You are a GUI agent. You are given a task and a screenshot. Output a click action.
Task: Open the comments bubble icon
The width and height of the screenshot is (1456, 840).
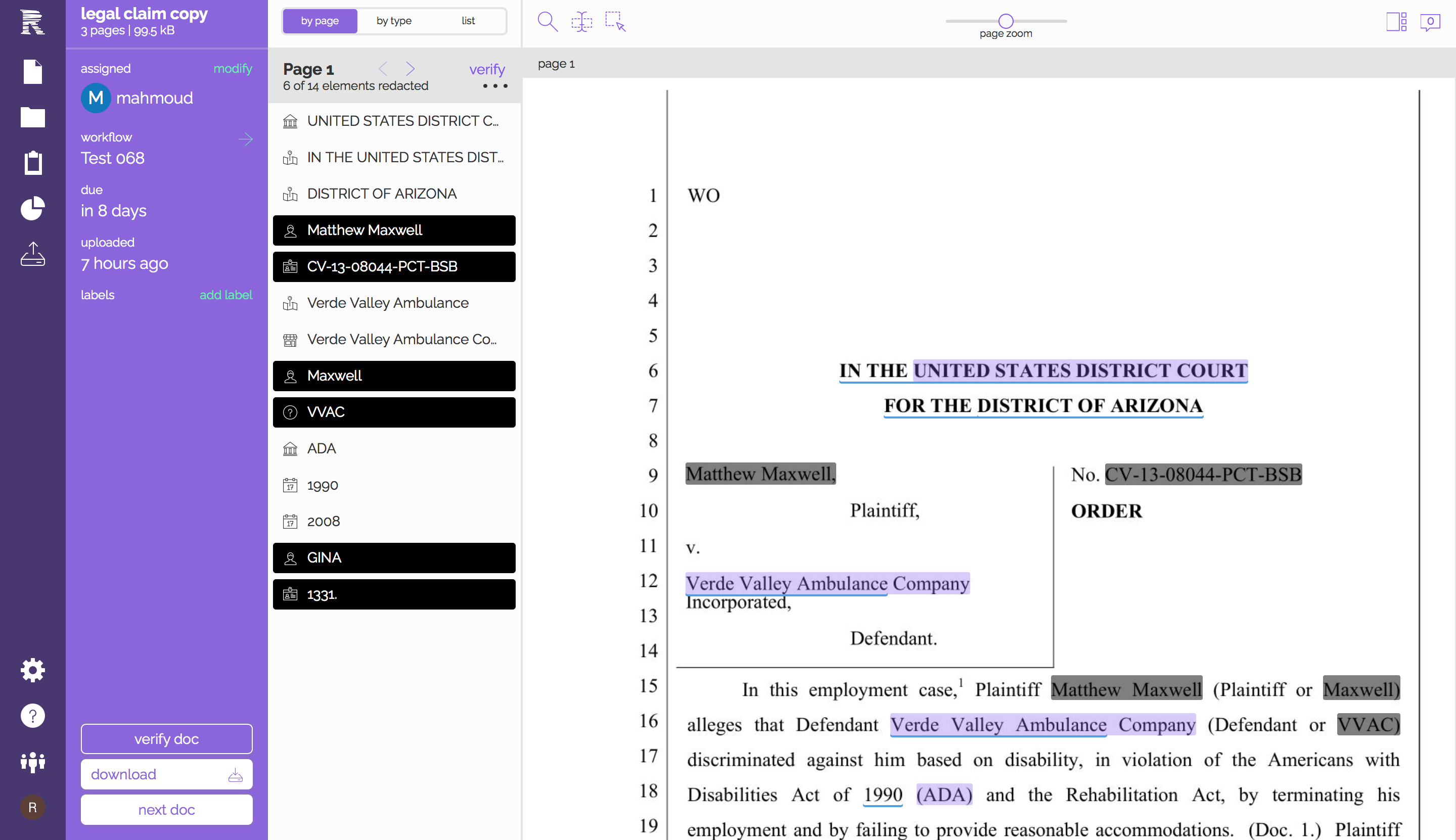[x=1429, y=22]
